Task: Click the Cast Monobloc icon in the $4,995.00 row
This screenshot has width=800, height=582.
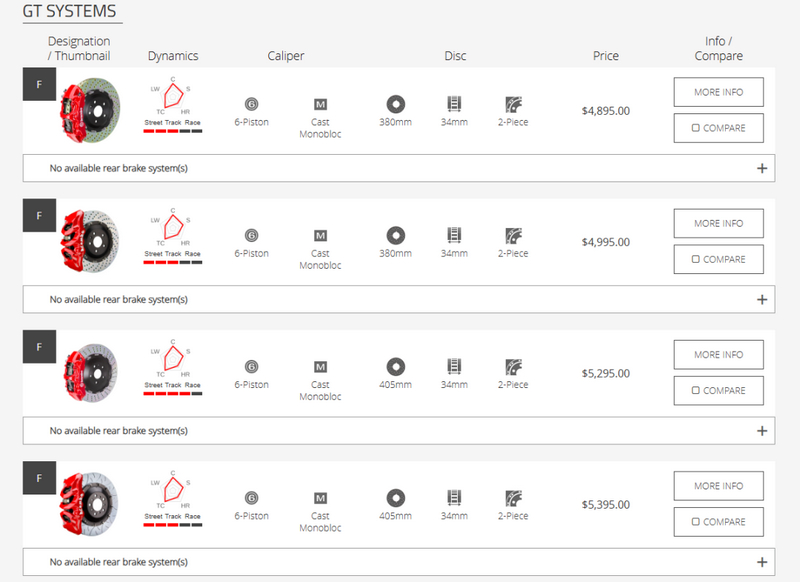Action: point(320,235)
